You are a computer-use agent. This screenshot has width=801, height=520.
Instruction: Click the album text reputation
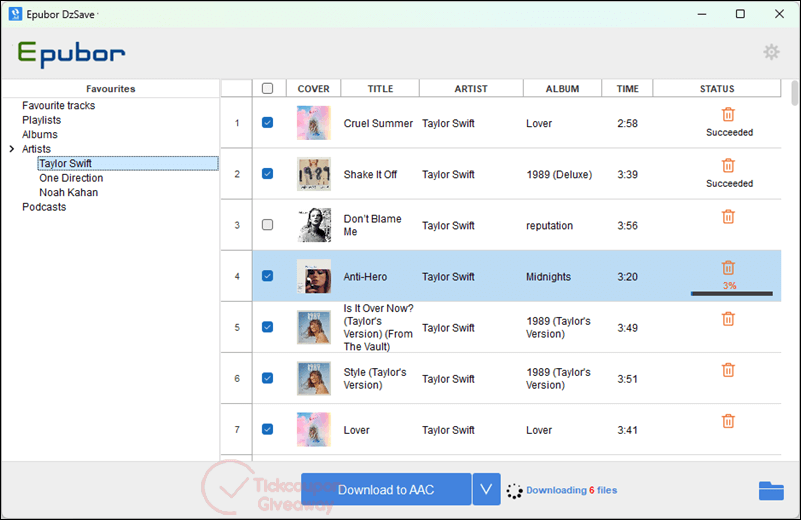click(x=550, y=226)
